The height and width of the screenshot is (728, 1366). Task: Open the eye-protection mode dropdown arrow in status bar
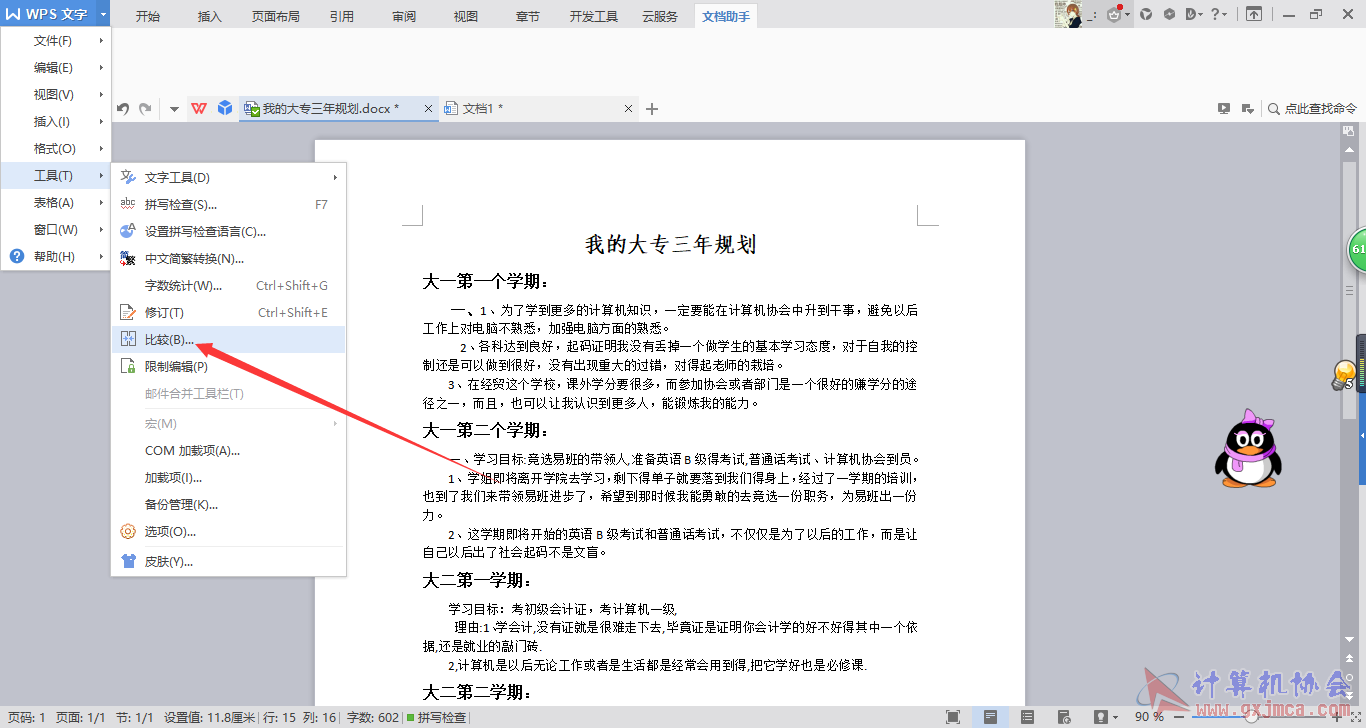pyautogui.click(x=1117, y=717)
